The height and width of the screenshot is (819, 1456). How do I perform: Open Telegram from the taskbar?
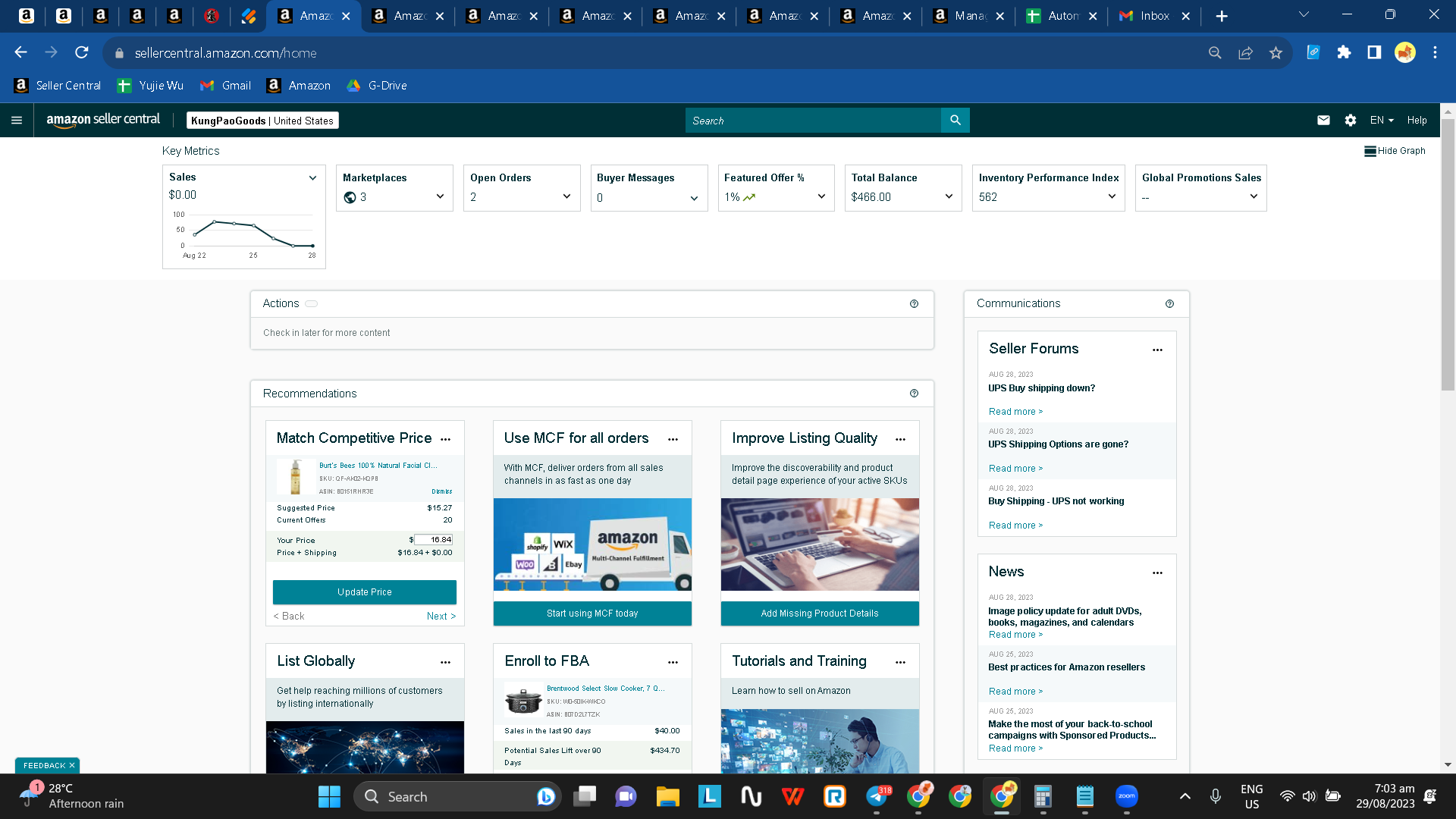coord(877,796)
